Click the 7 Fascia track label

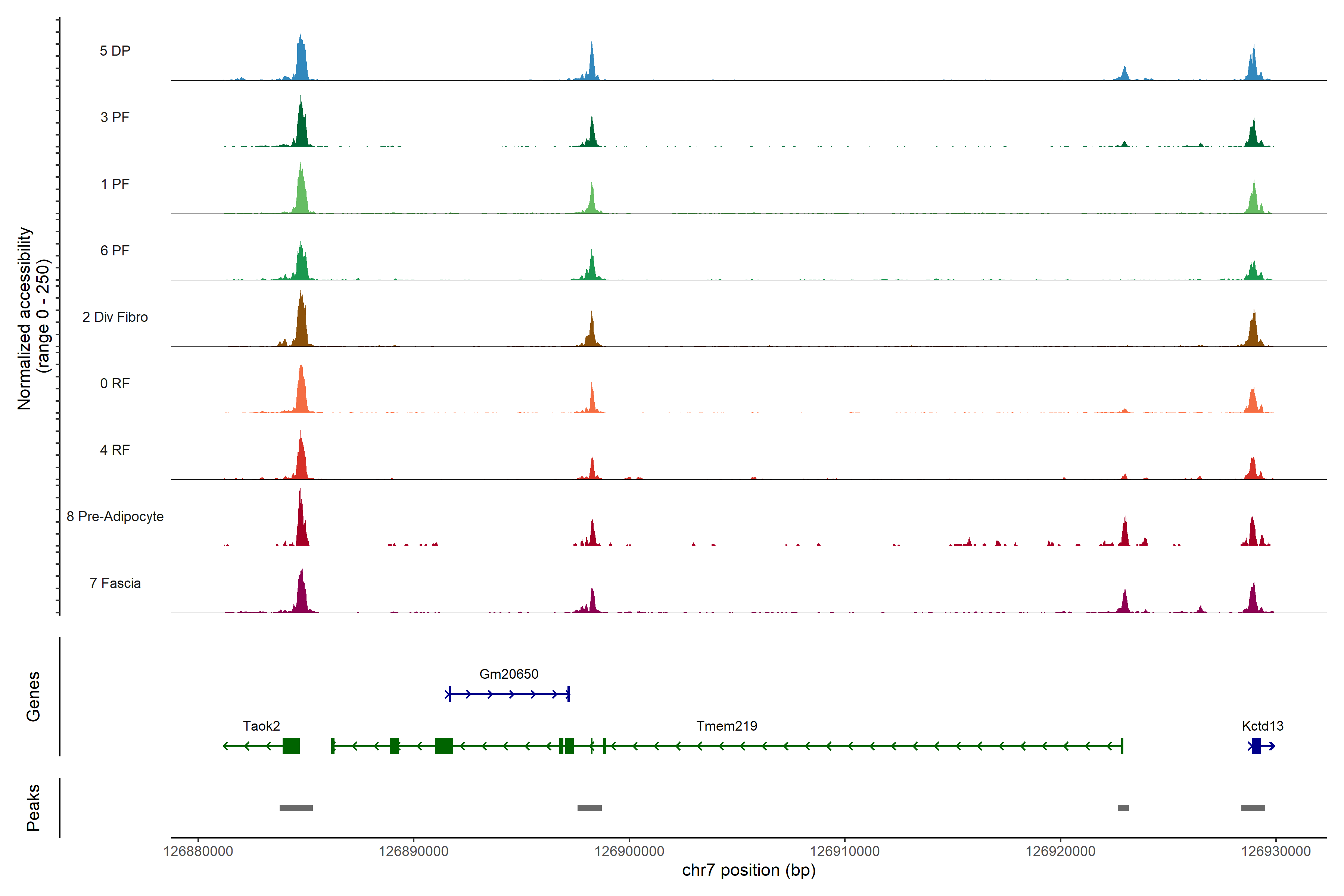pos(115,583)
